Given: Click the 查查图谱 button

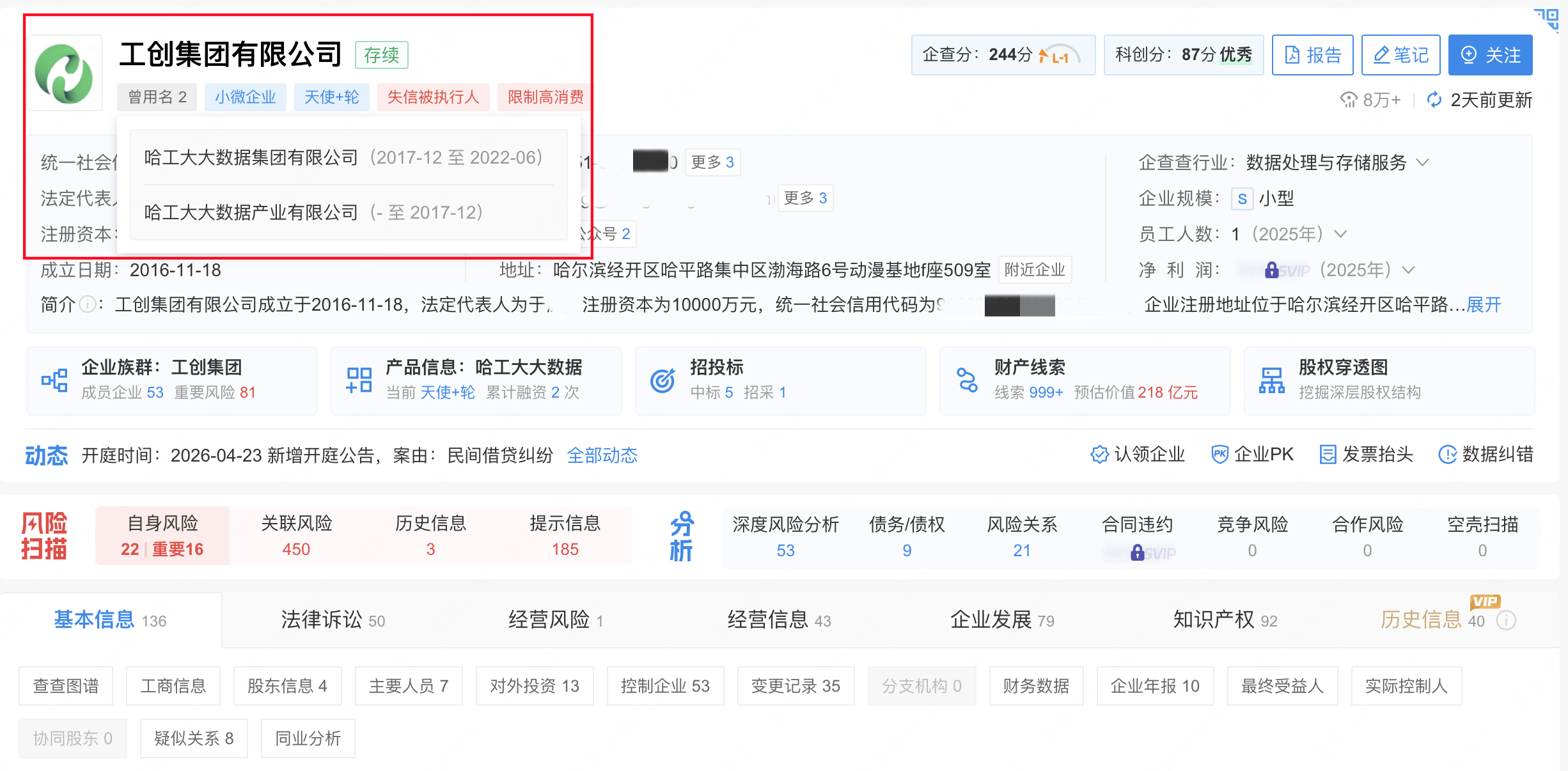Looking at the screenshot, I should tap(66, 686).
